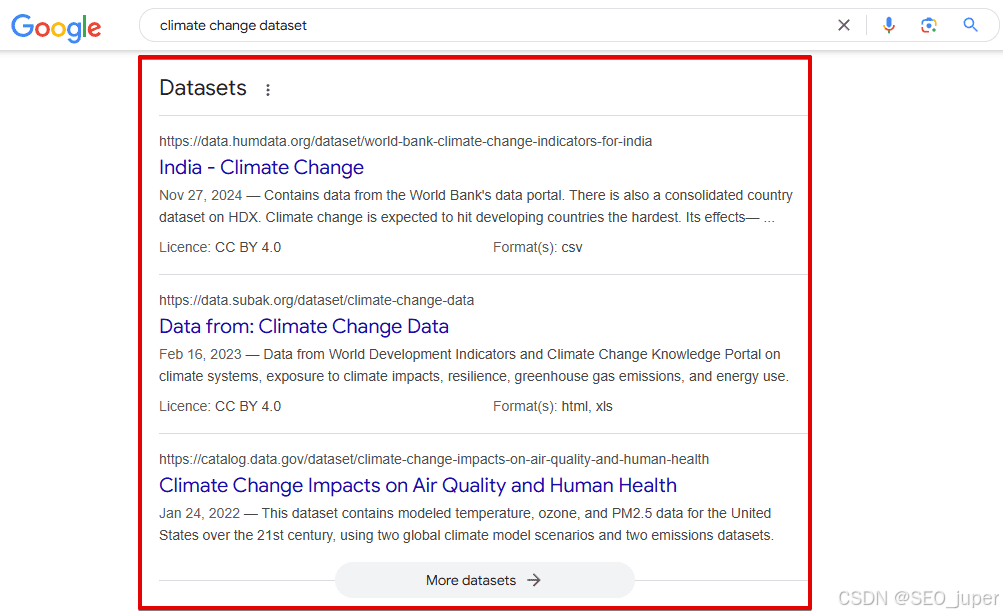
Task: Click the arrow icon in More datasets
Action: click(533, 580)
